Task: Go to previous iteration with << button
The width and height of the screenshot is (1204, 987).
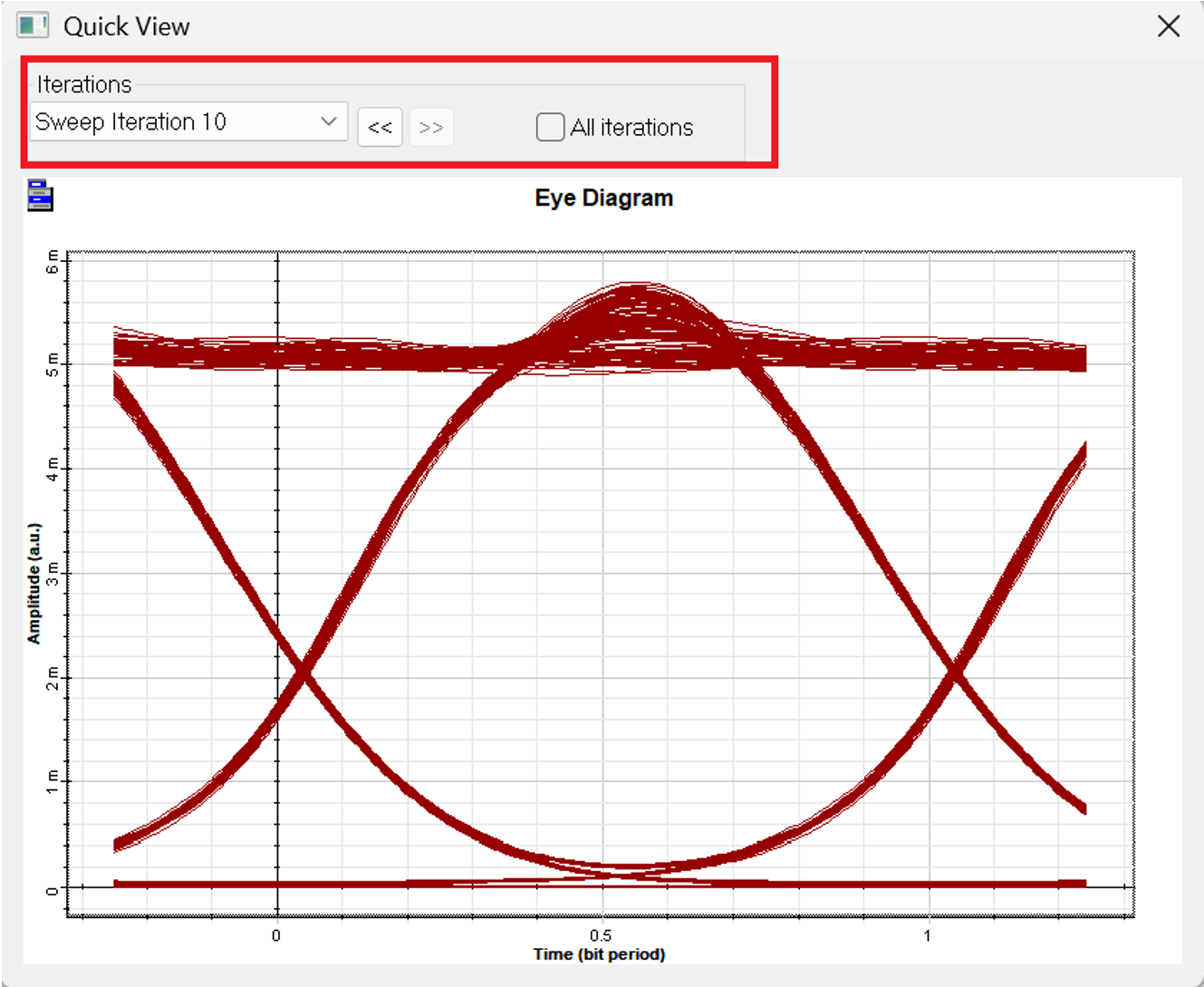Action: pos(380,127)
